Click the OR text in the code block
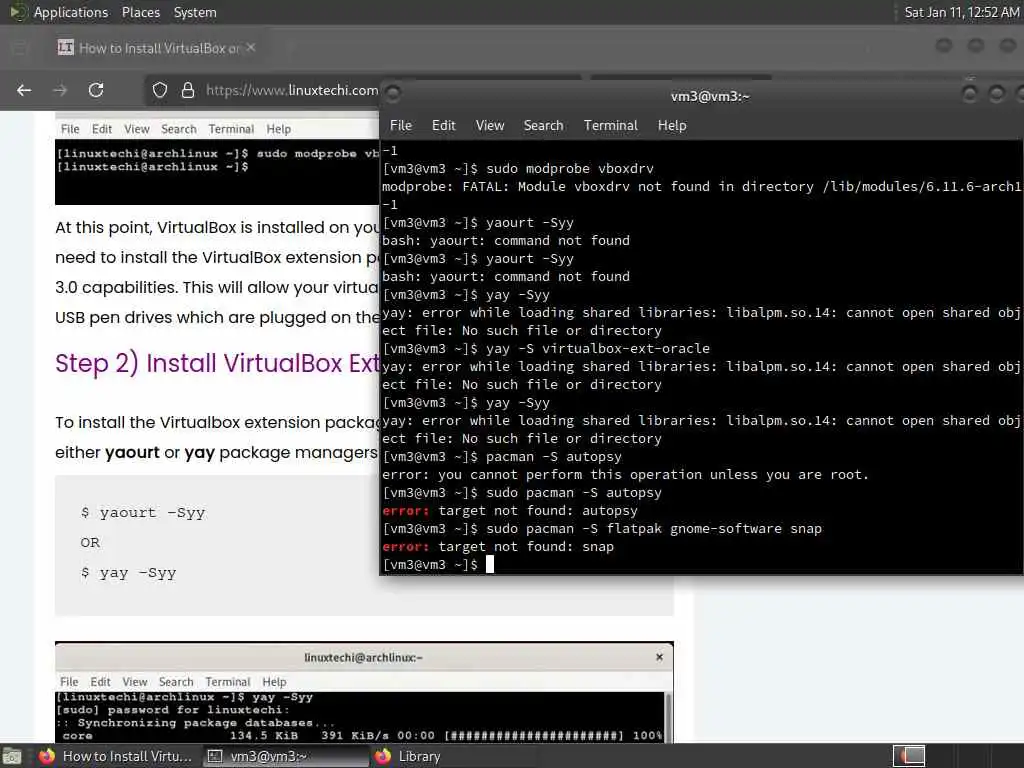This screenshot has height=768, width=1024. (90, 543)
